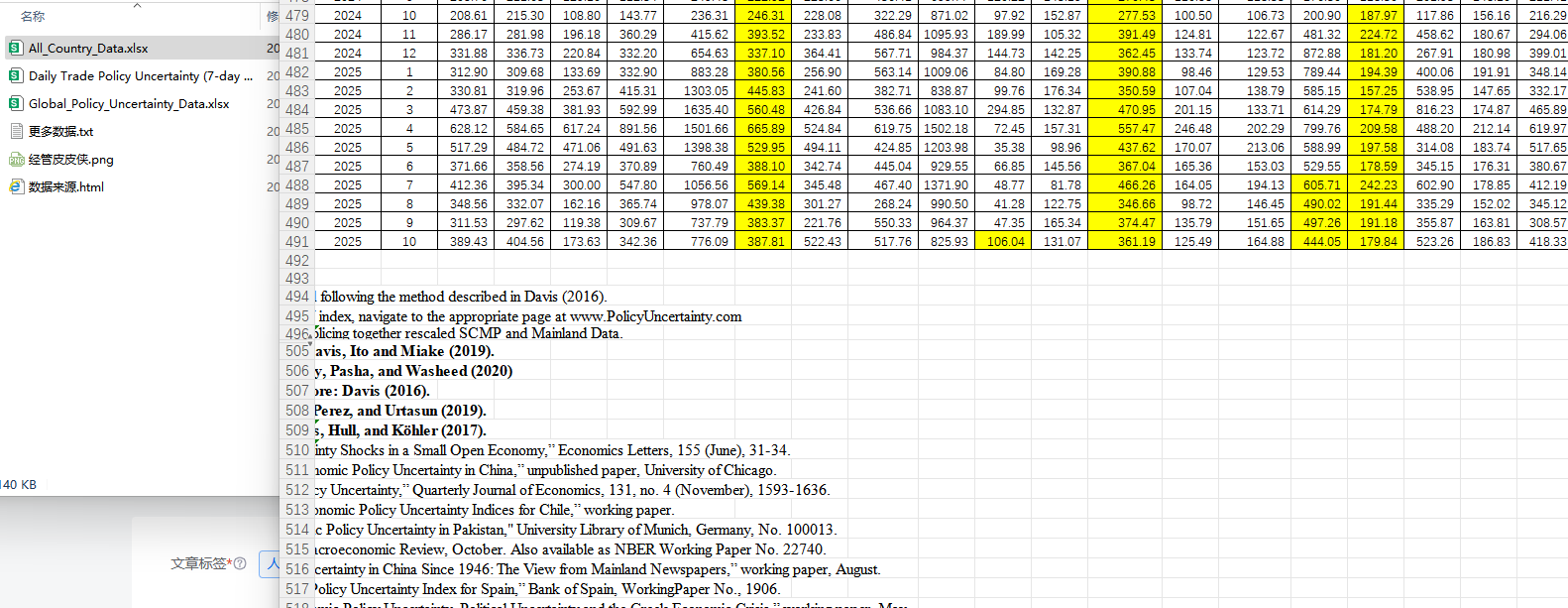Select file name Daily Trade Policy Uncertainty (7-day
The height and width of the screenshot is (608, 1568).
click(141, 75)
